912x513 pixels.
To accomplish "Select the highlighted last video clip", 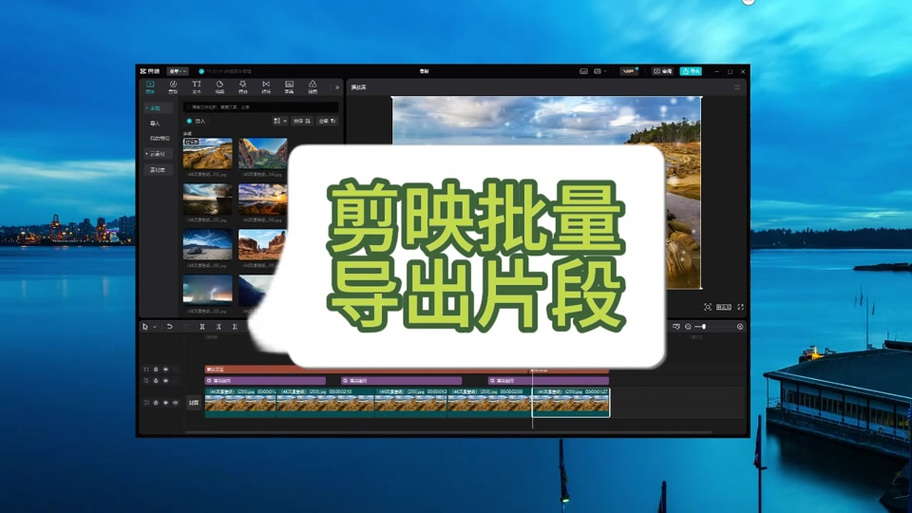I will pyautogui.click(x=571, y=402).
